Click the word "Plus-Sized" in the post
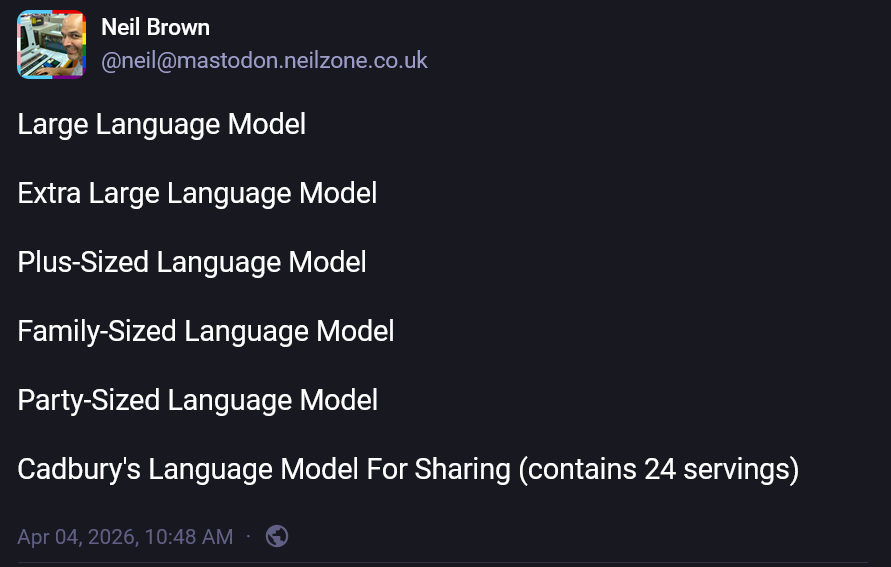This screenshot has width=891, height=567. 83,262
